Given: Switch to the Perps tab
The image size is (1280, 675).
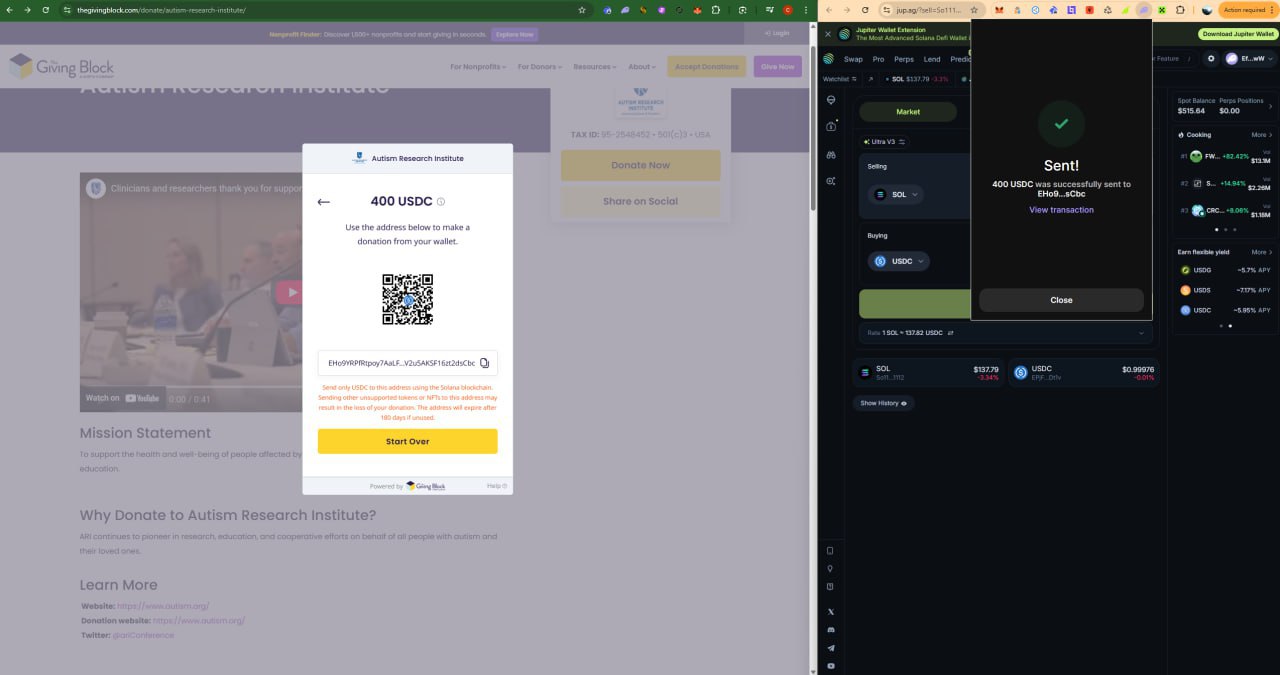Looking at the screenshot, I should (x=904, y=59).
